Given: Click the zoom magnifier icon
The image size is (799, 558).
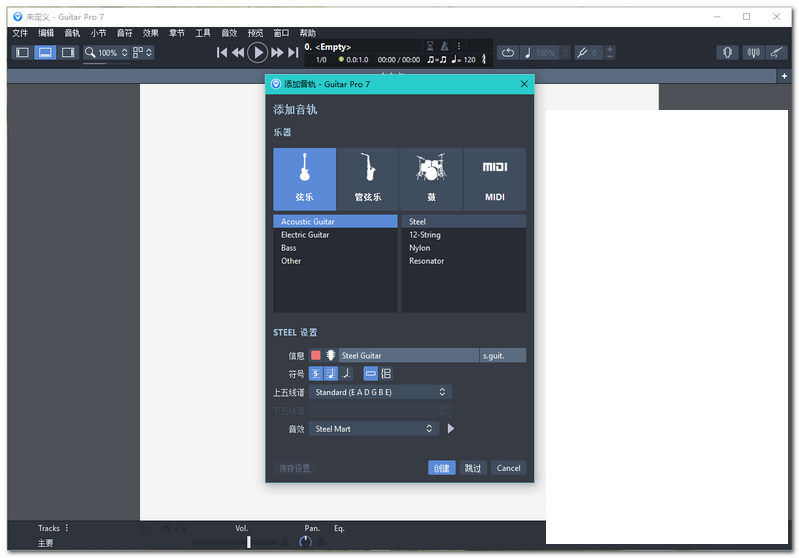Looking at the screenshot, I should pos(90,52).
